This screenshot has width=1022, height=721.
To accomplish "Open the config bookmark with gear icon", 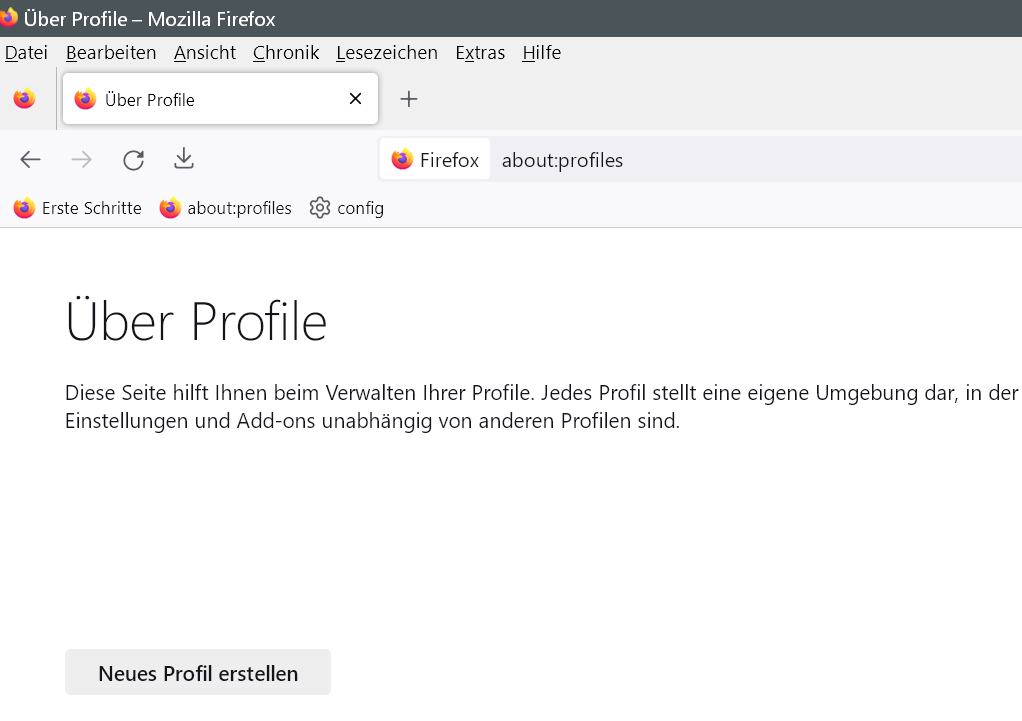I will point(347,208).
